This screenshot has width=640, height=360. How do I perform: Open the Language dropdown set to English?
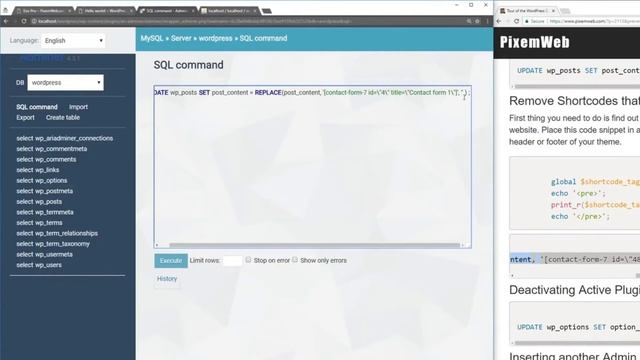pos(73,40)
